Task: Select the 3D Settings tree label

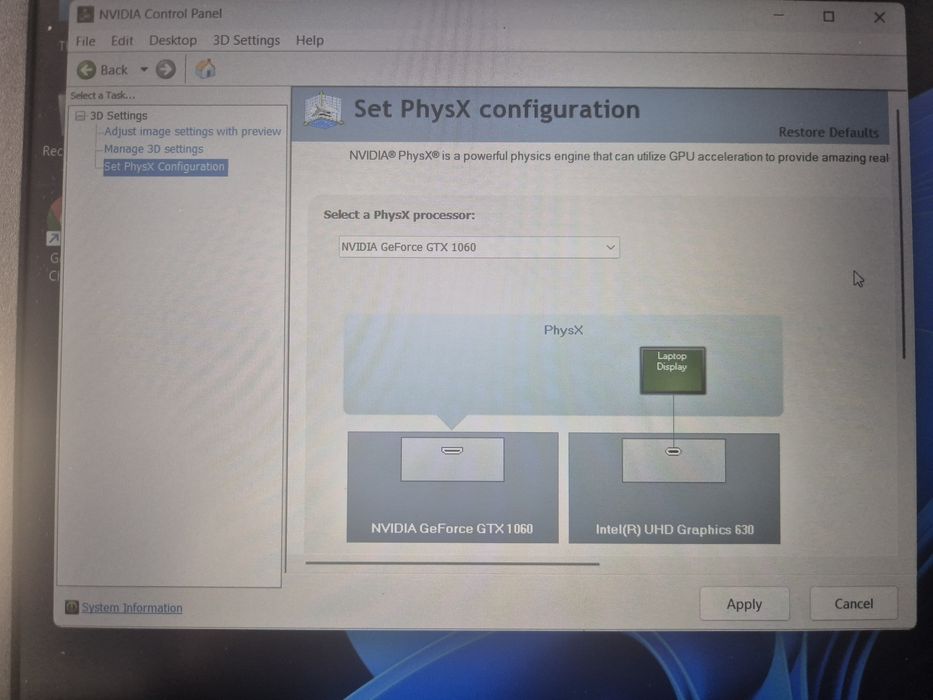Action: pyautogui.click(x=118, y=115)
